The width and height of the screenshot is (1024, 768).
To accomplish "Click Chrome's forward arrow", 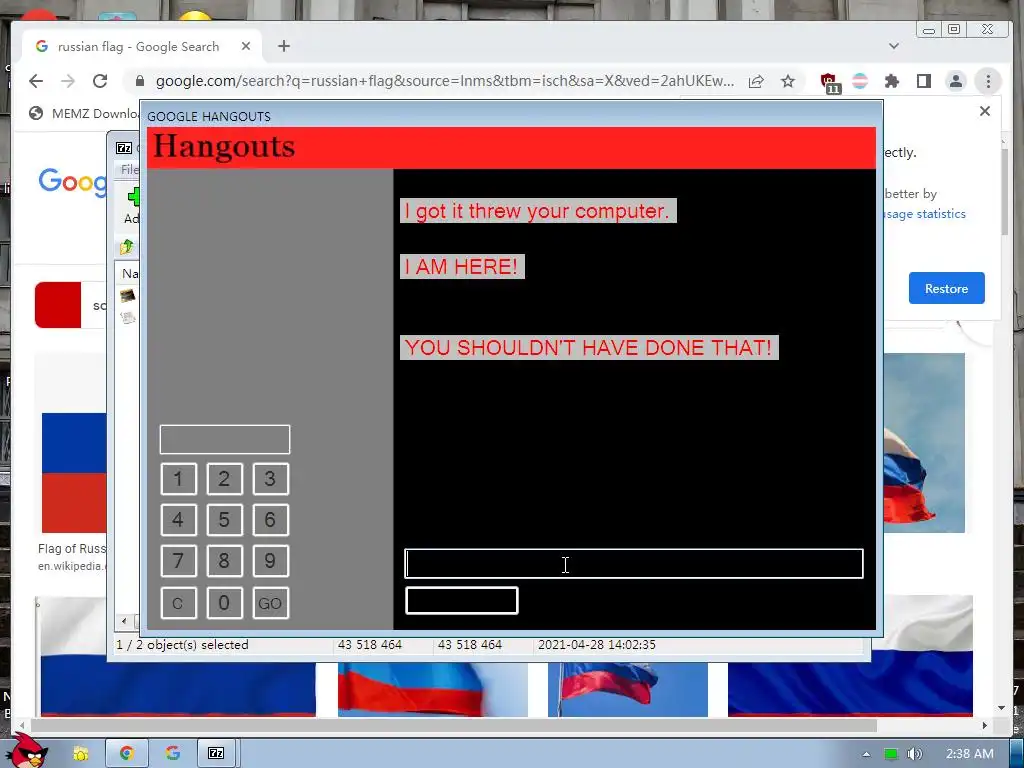I will tap(68, 81).
